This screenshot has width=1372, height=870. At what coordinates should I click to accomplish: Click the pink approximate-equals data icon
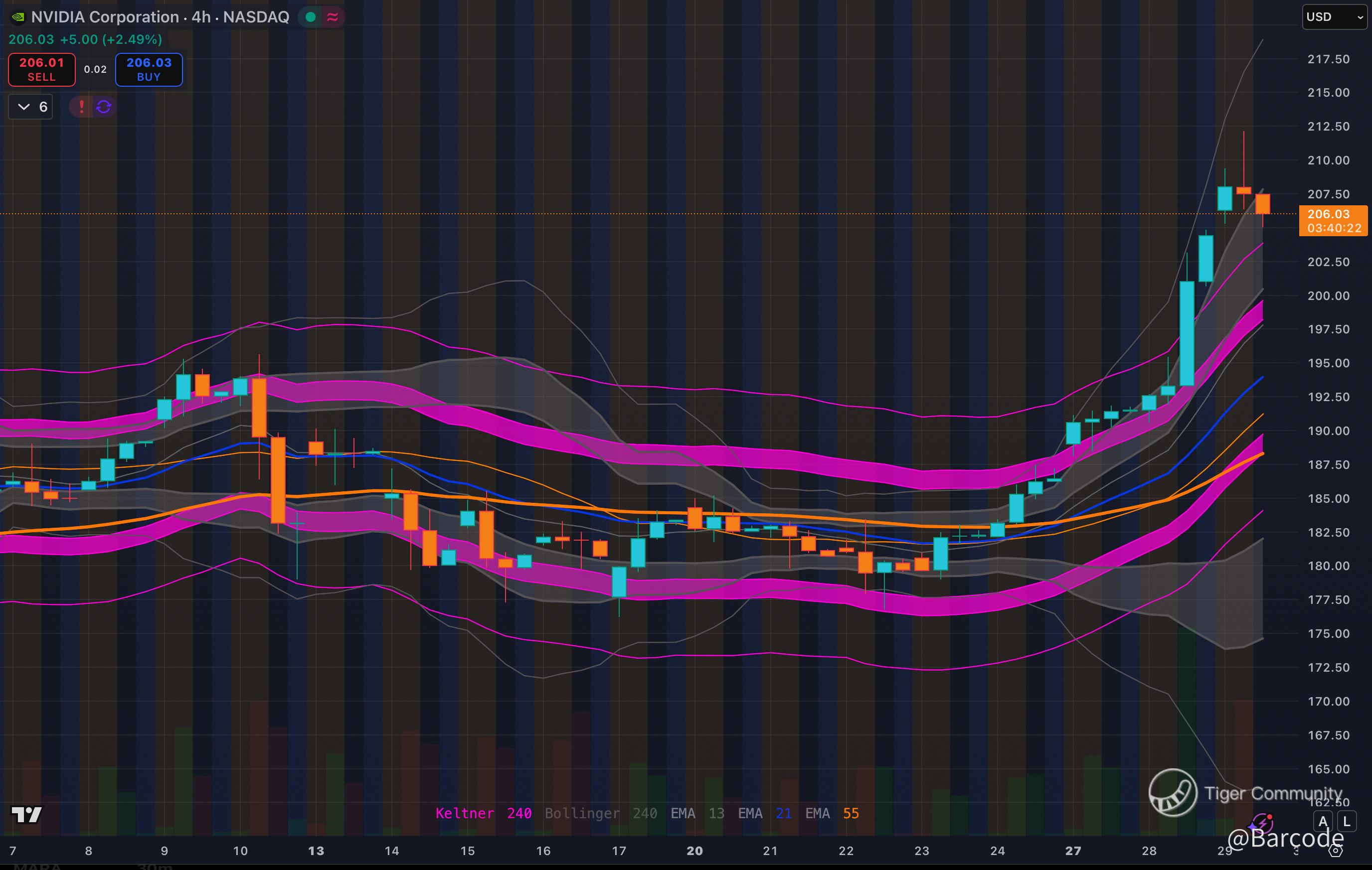333,17
